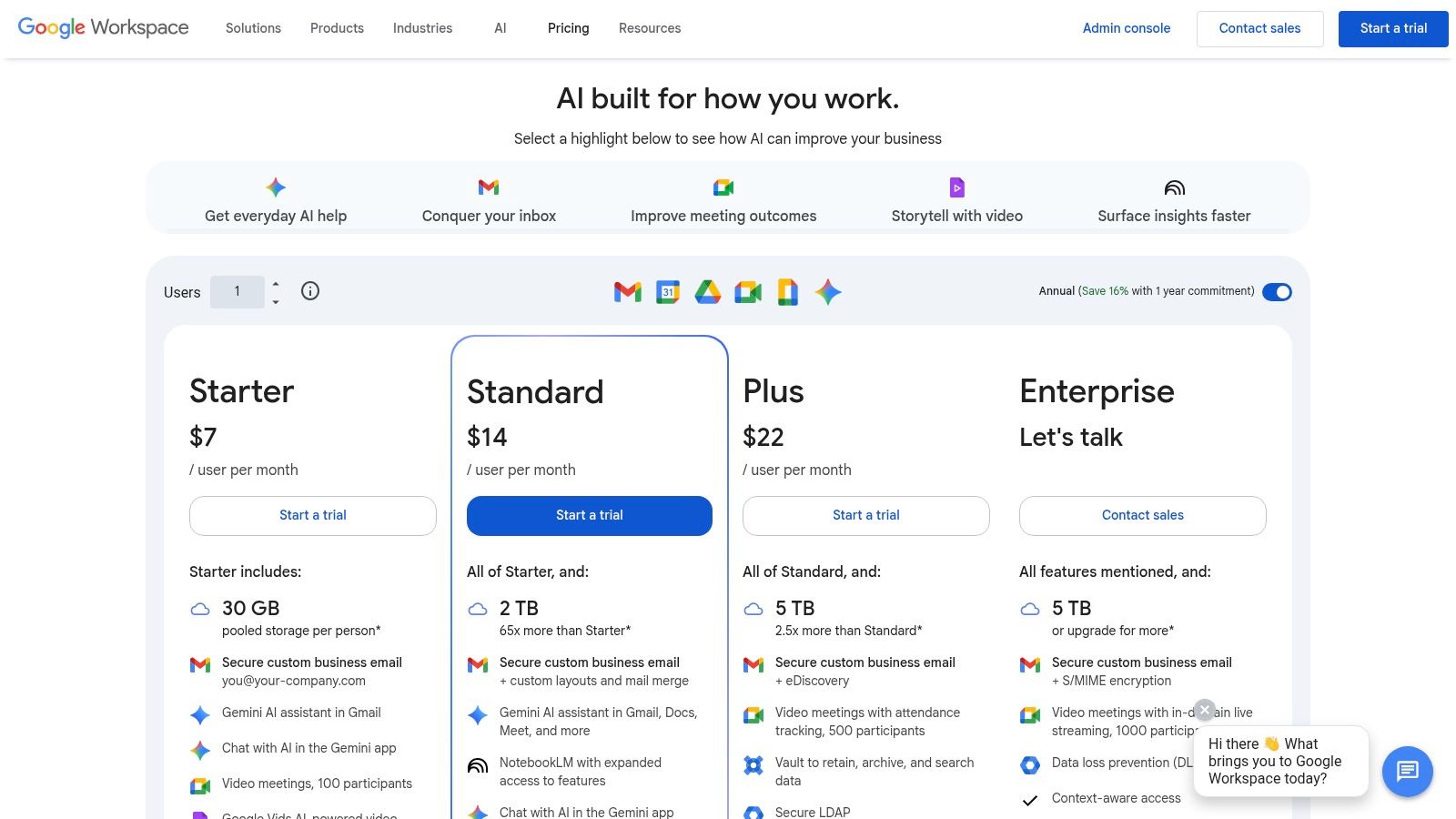Dismiss the chat greeting popup
The width and height of the screenshot is (1456, 819).
[1204, 710]
